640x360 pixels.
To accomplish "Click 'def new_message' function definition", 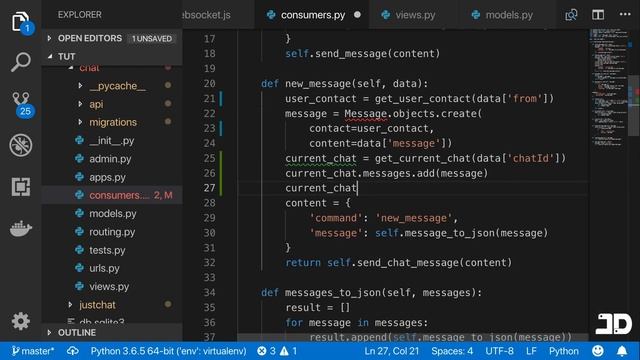I will click(344, 84).
